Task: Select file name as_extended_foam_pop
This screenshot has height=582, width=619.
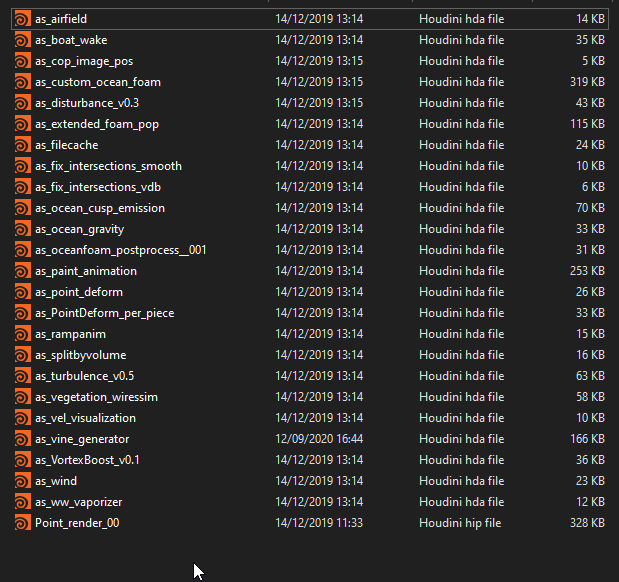Action: (97, 124)
